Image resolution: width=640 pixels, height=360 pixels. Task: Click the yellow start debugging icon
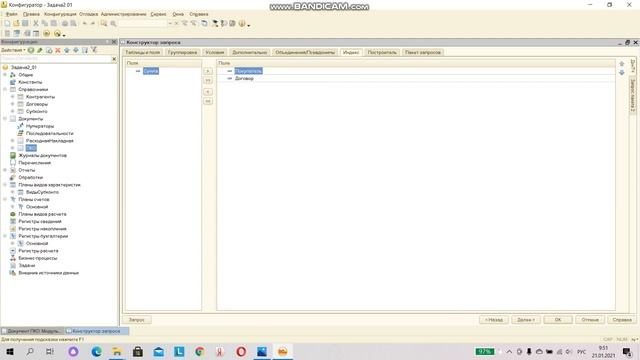[47, 33]
